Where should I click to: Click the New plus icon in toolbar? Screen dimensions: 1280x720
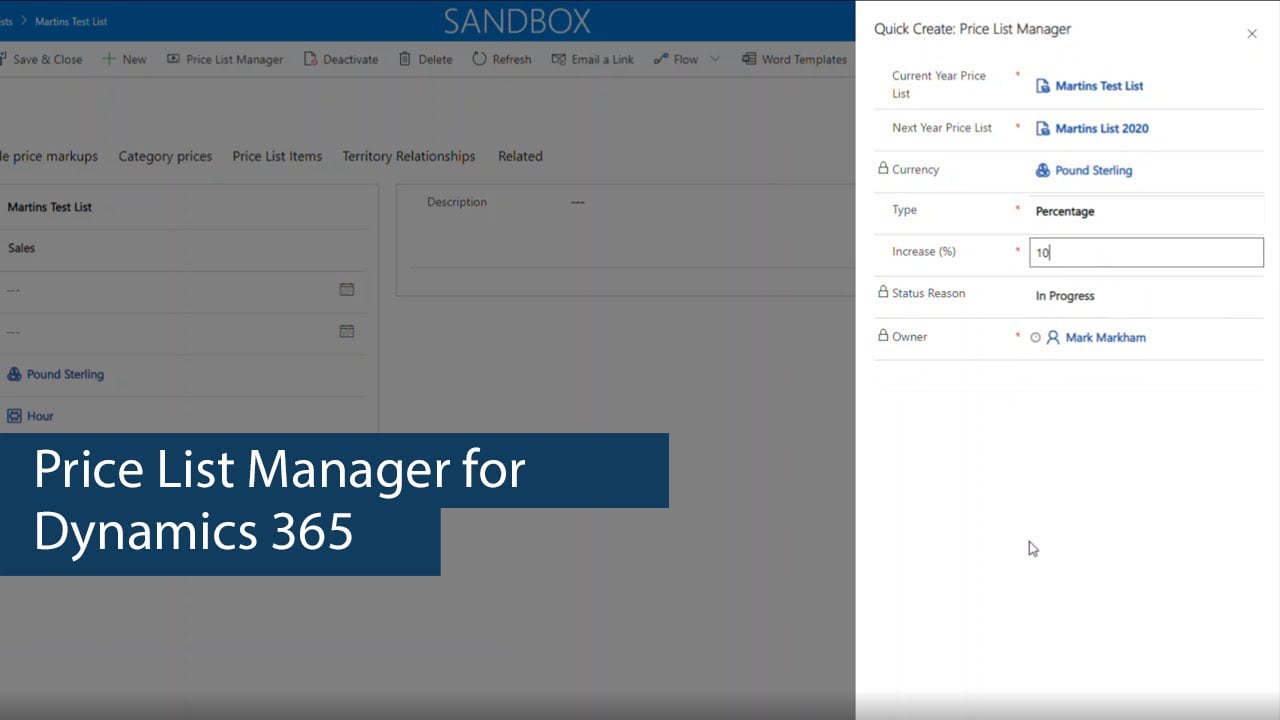(x=108, y=59)
